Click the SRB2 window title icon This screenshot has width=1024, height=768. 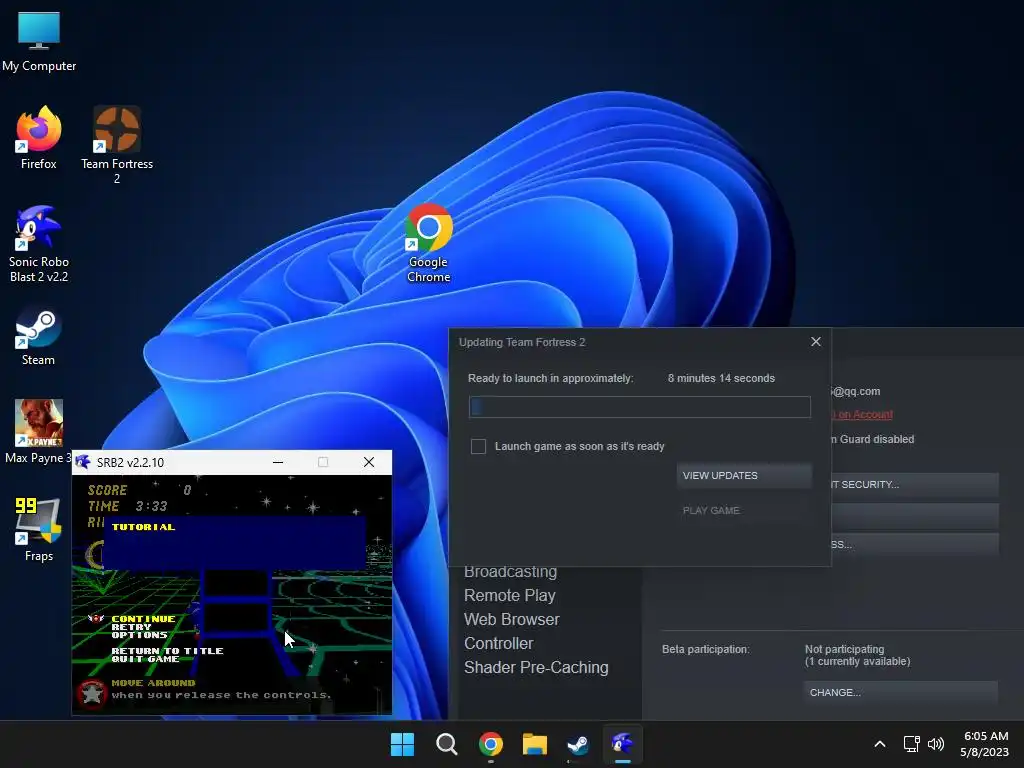click(83, 462)
